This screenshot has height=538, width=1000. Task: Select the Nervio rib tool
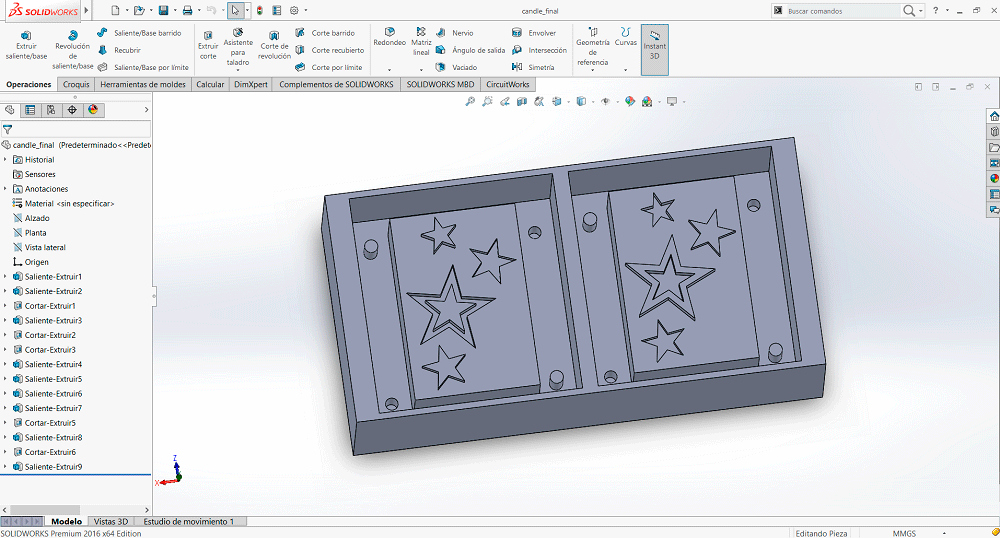[x=455, y=33]
